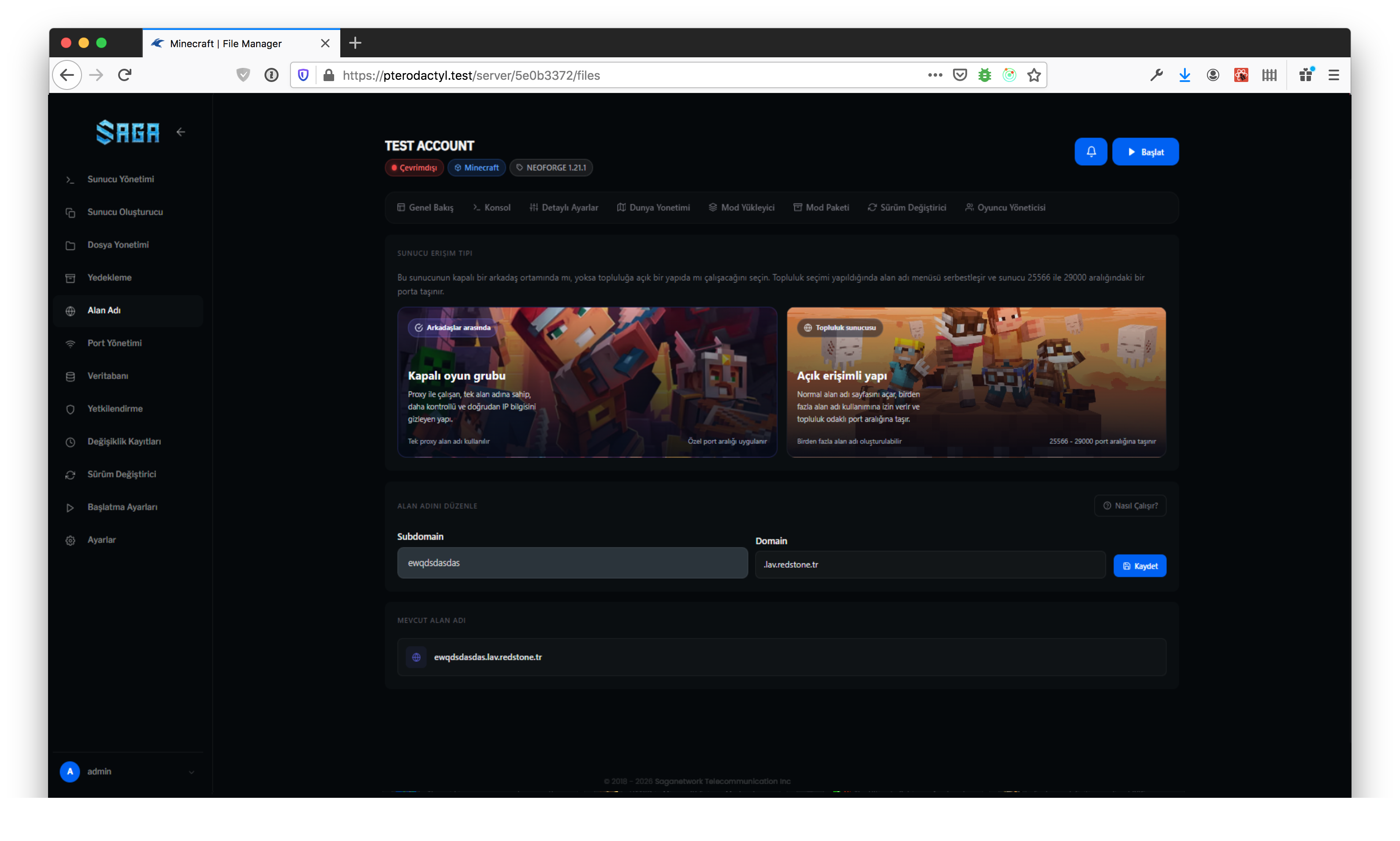Click the green bug extension icon
Screen dimensions: 1400x841
[x=985, y=75]
